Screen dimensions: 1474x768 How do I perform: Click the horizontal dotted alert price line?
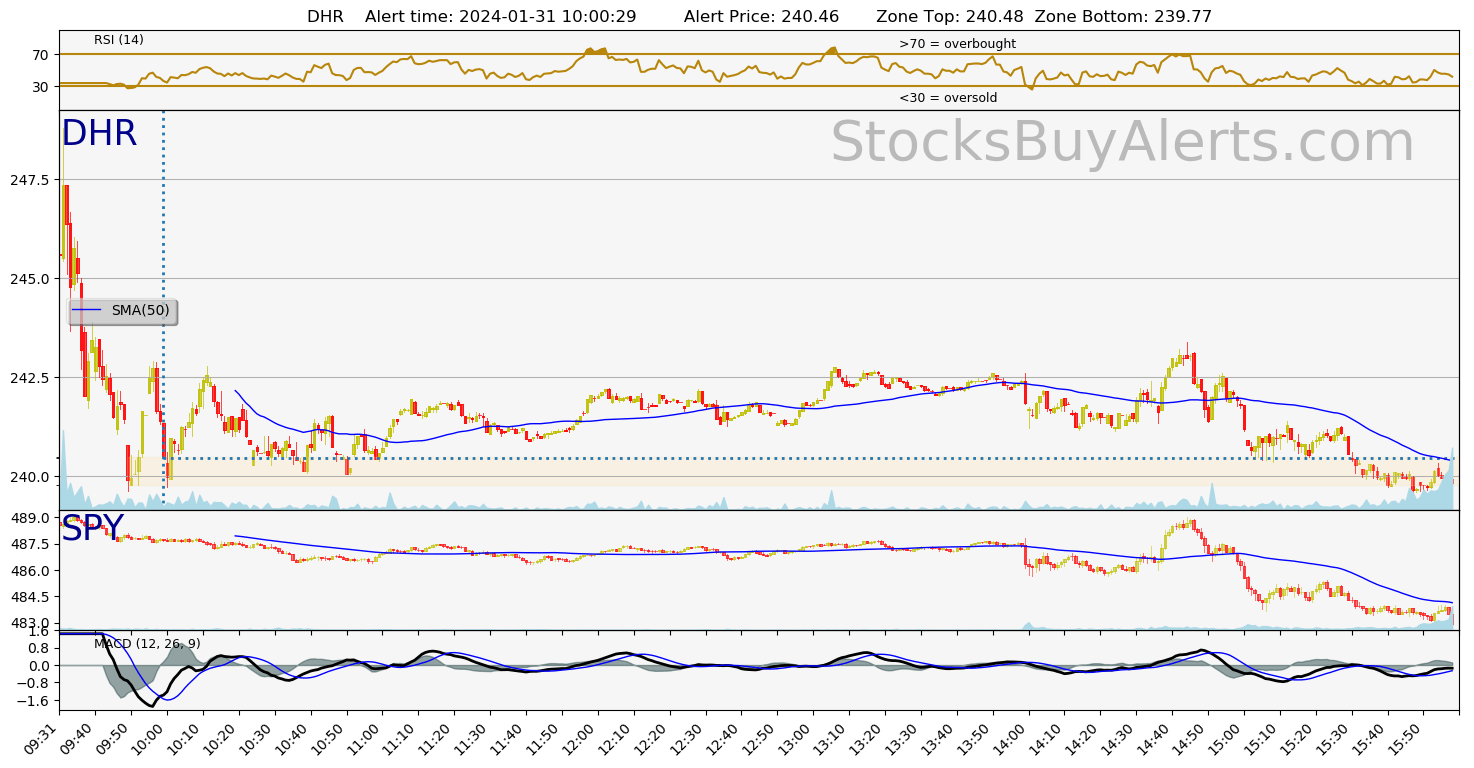pos(809,459)
